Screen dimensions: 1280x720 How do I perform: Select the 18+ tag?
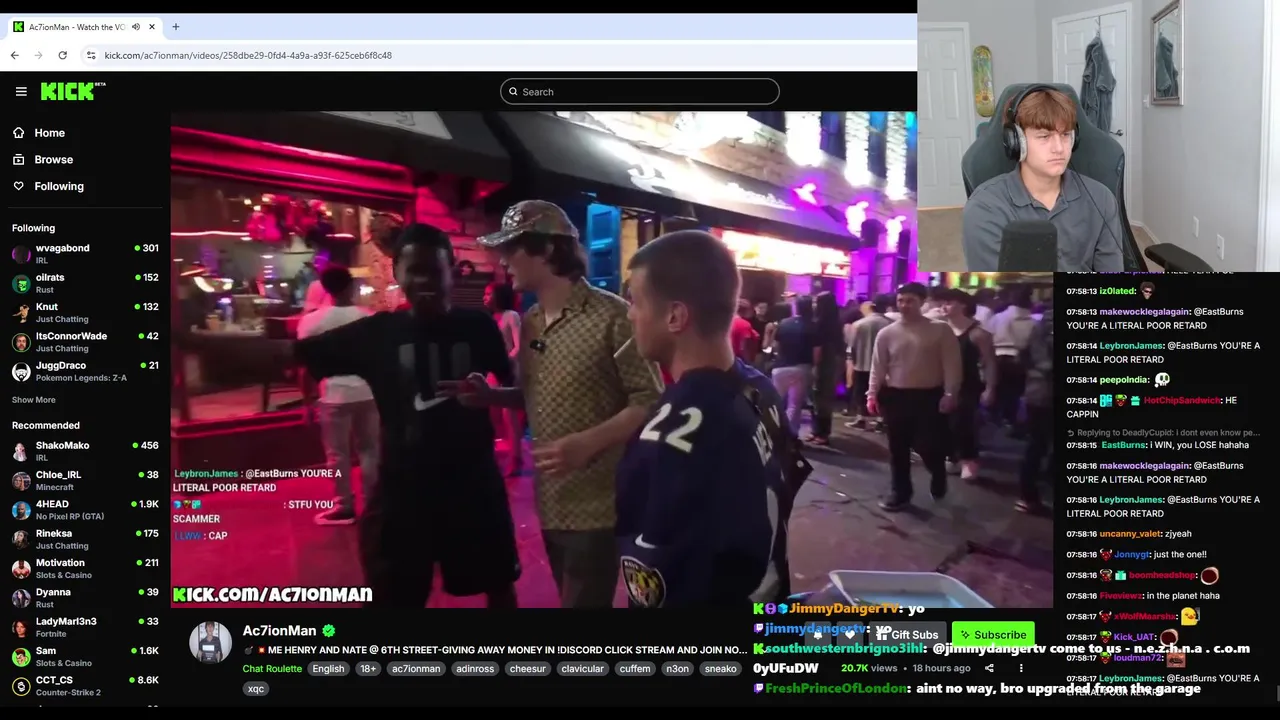pos(368,669)
